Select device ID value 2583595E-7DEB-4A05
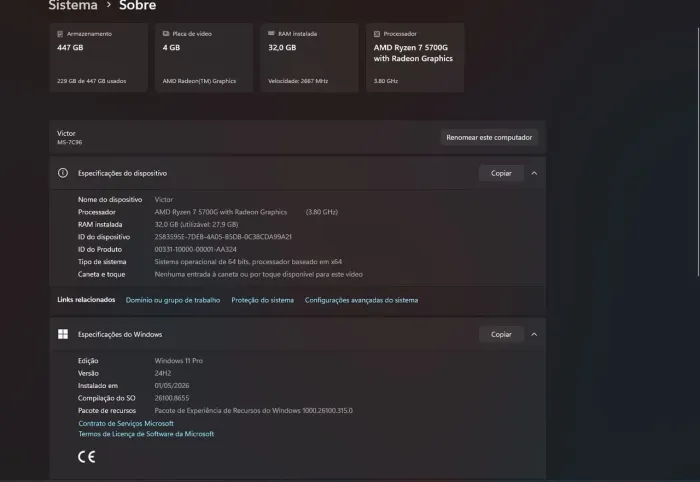Viewport: 700px width, 482px height. click(x=223, y=237)
